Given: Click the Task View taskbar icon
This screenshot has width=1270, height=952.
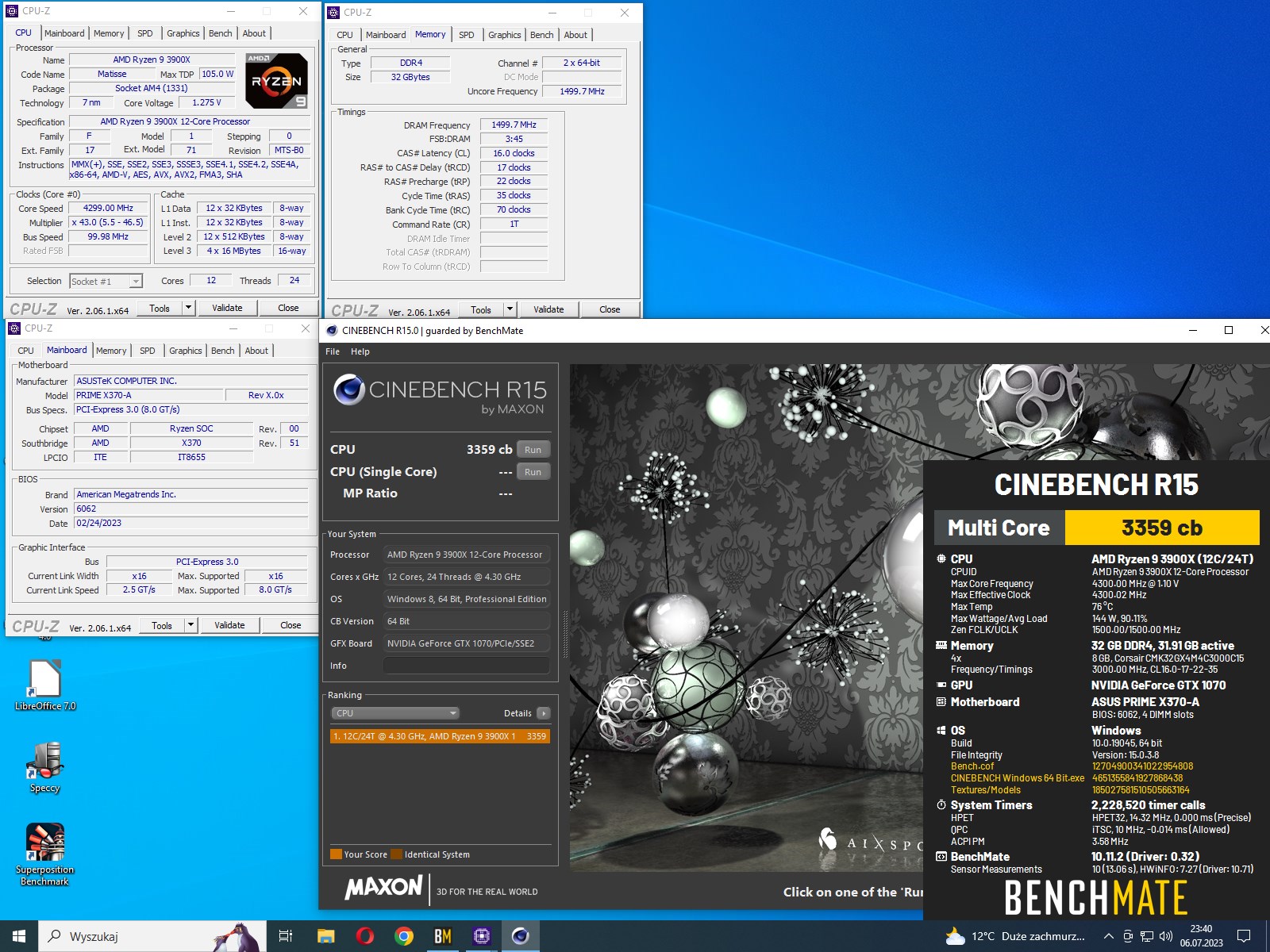Looking at the screenshot, I should tap(286, 936).
